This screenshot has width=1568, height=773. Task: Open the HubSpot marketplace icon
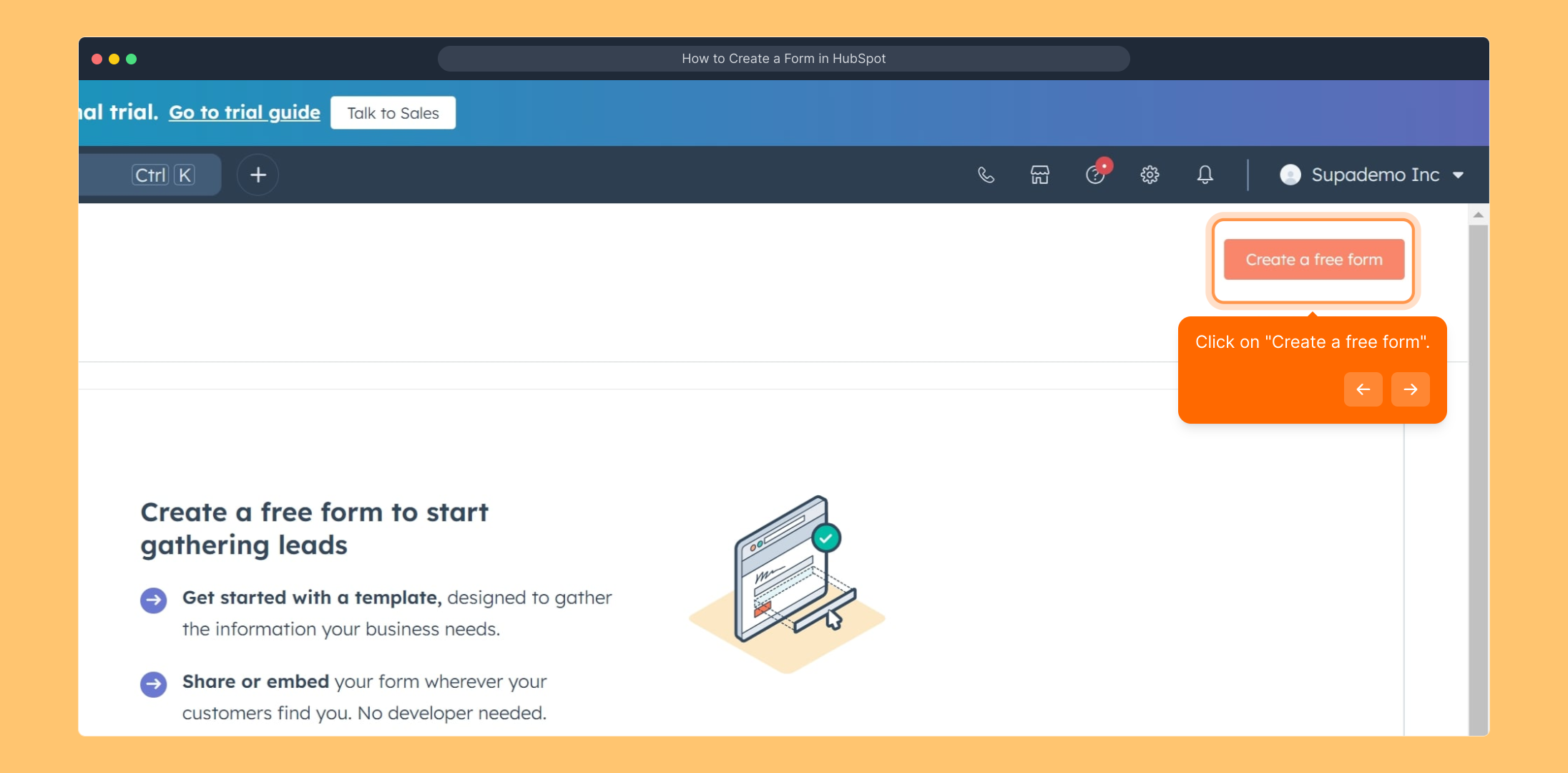tap(1039, 175)
